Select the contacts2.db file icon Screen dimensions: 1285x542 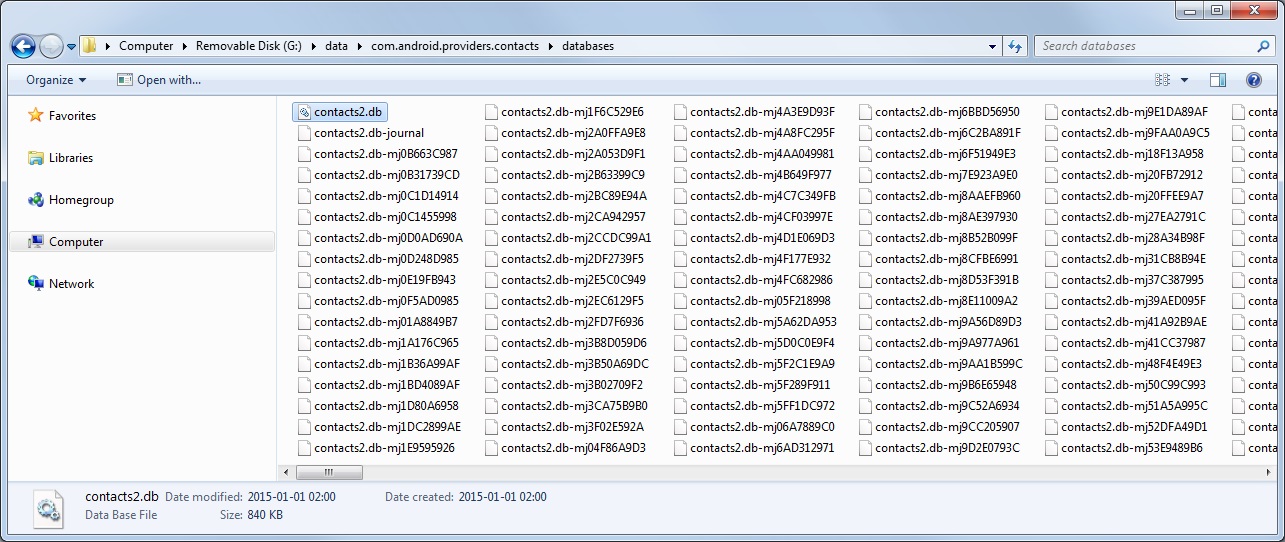[x=303, y=112]
